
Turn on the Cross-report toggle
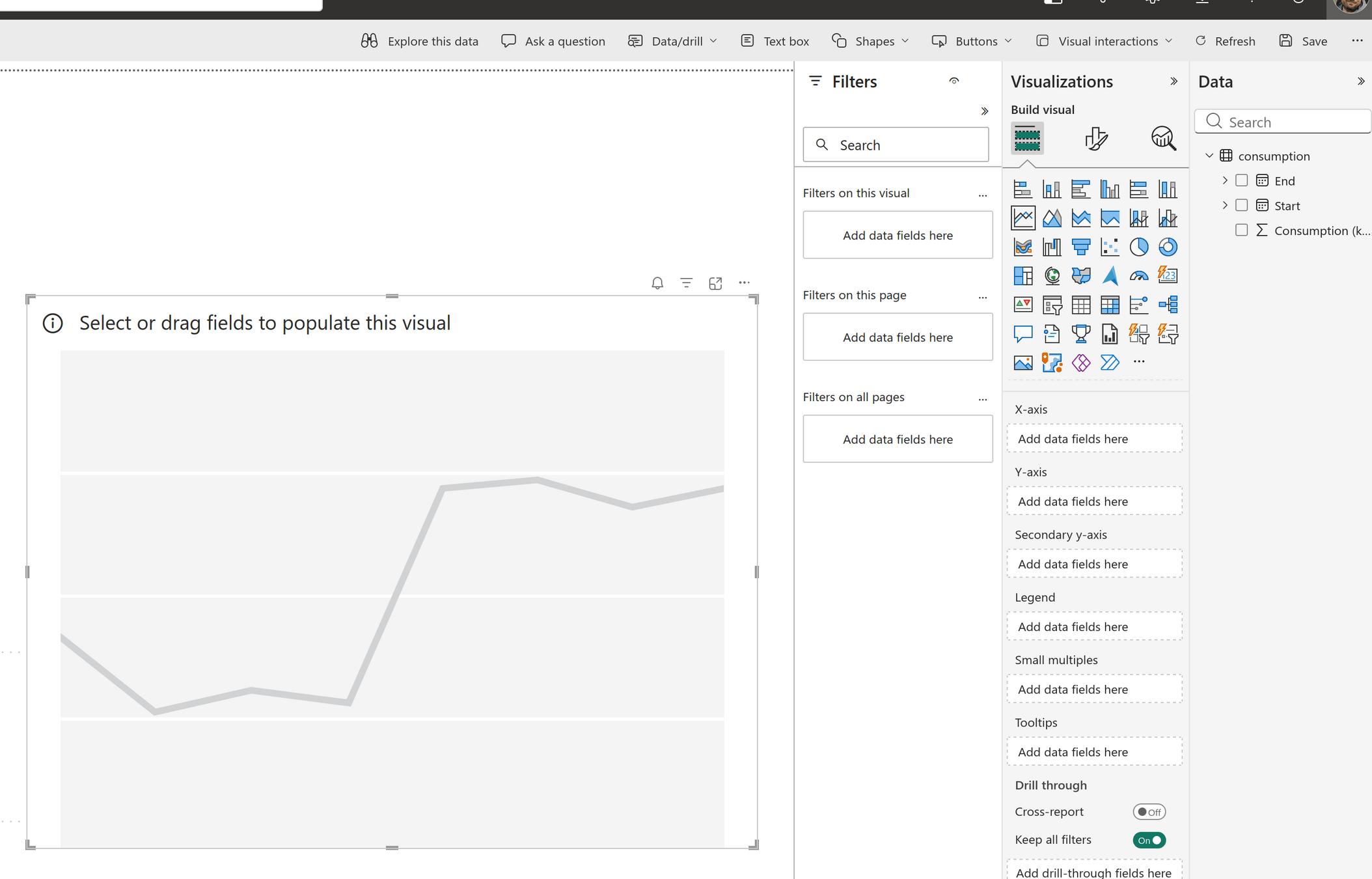point(1149,812)
